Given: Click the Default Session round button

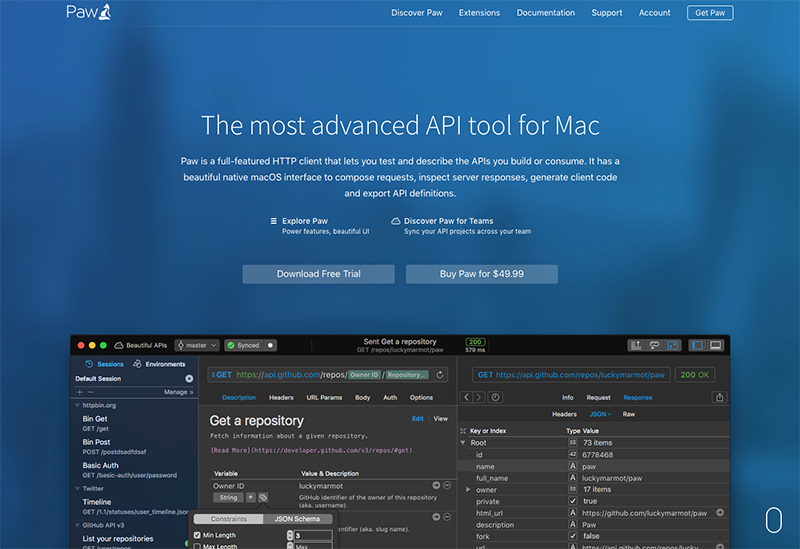Looking at the screenshot, I should coord(189,379).
